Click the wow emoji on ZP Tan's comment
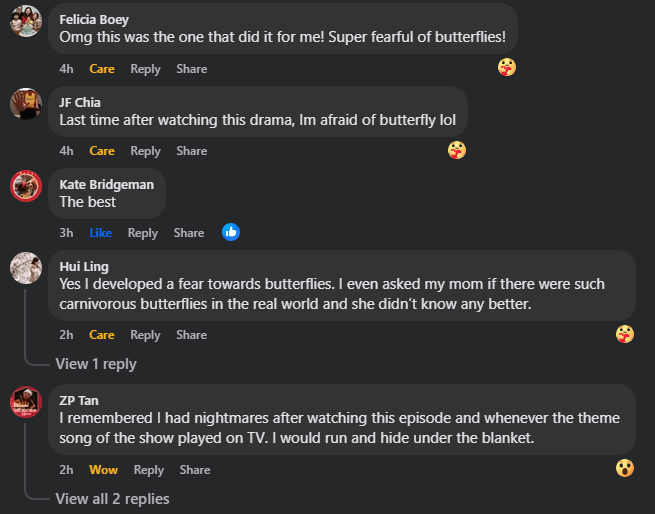The height and width of the screenshot is (514, 655). coord(625,468)
